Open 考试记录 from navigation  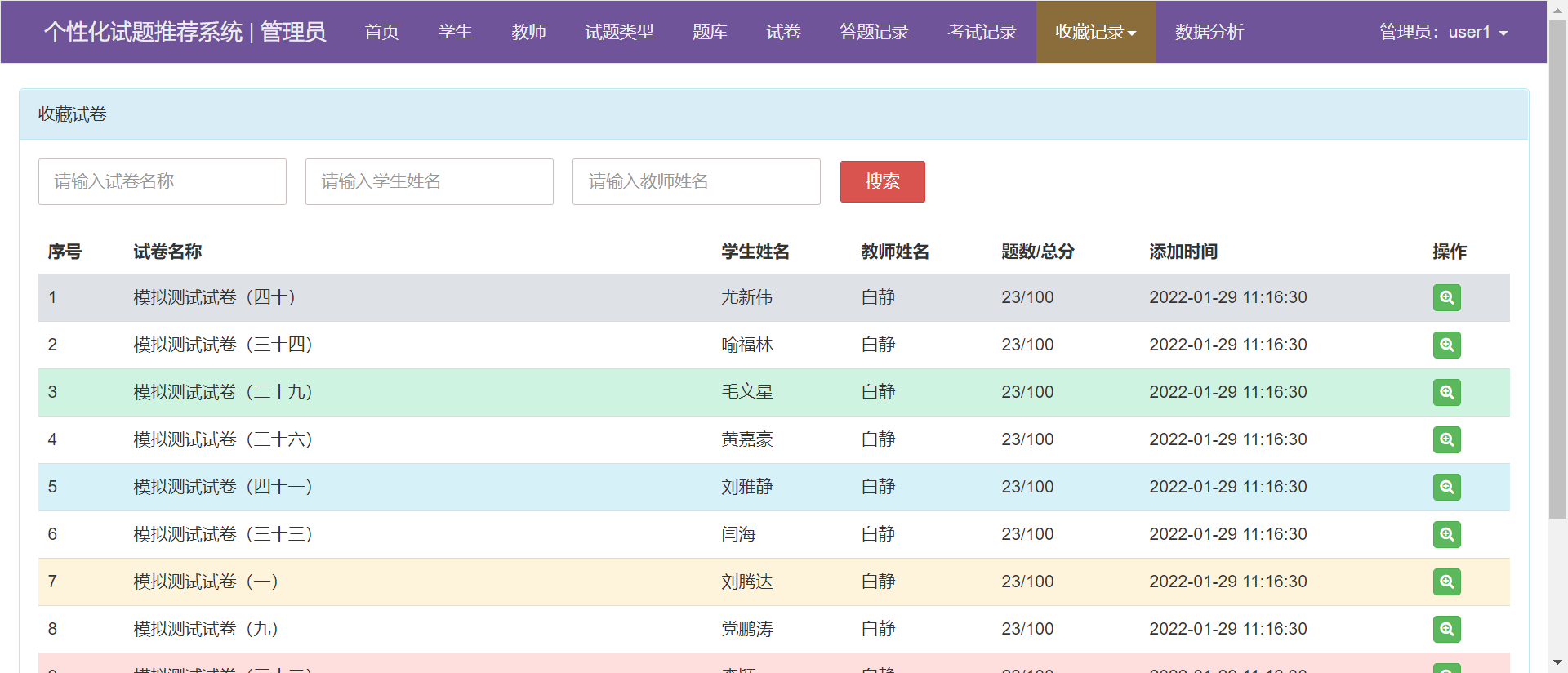(x=982, y=32)
